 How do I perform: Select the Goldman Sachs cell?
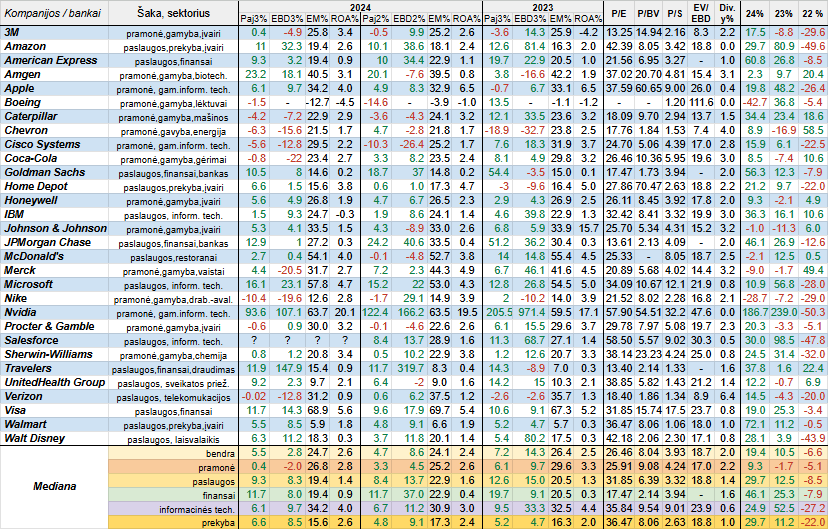tap(54, 173)
